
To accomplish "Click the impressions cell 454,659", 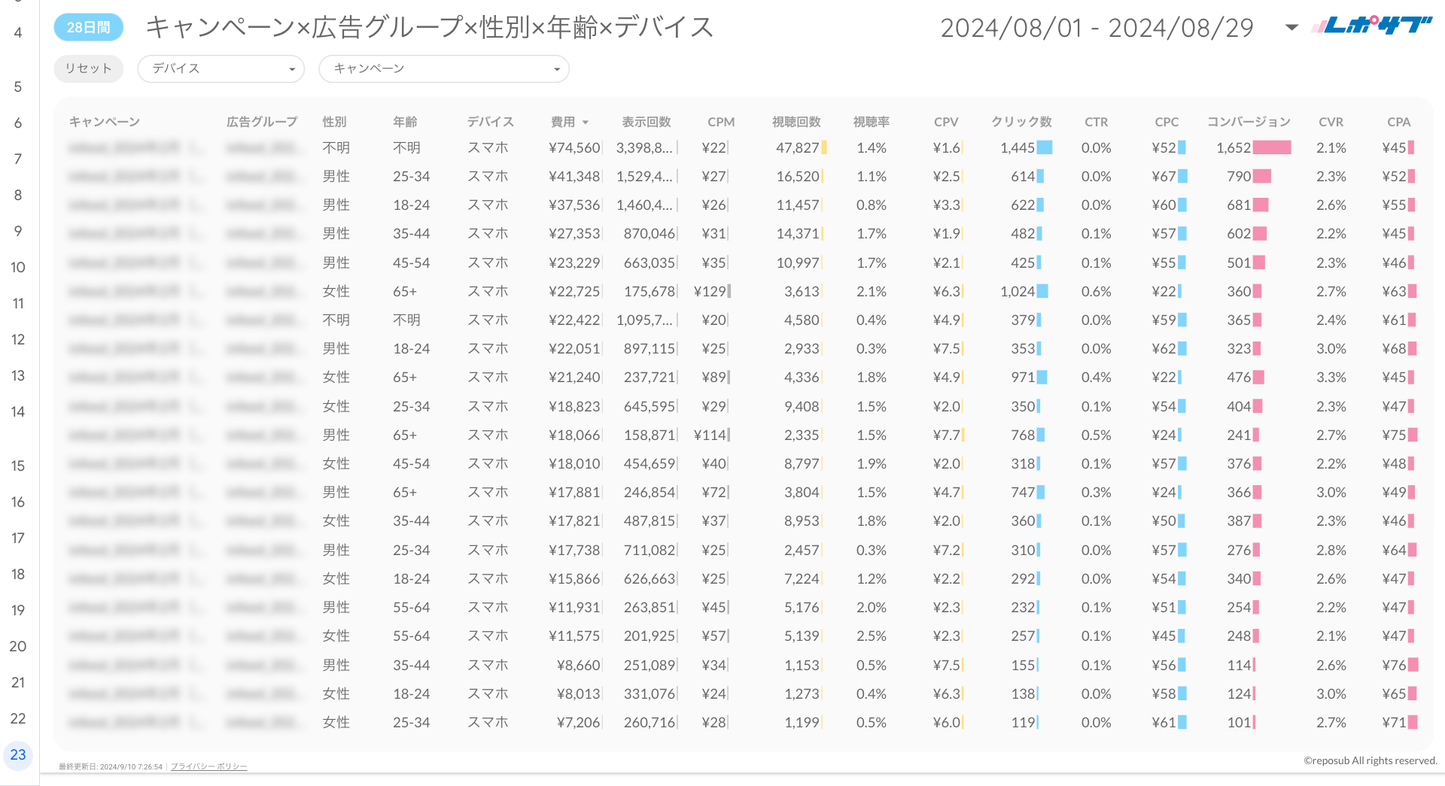I will coord(649,464).
